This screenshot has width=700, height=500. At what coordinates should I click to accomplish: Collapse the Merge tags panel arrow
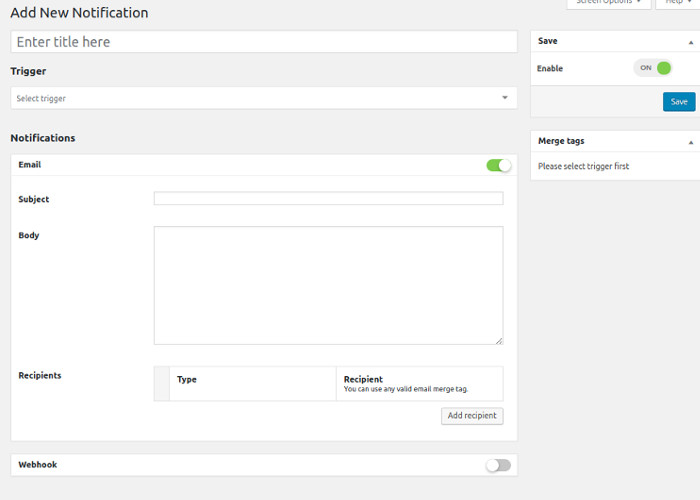(x=691, y=142)
